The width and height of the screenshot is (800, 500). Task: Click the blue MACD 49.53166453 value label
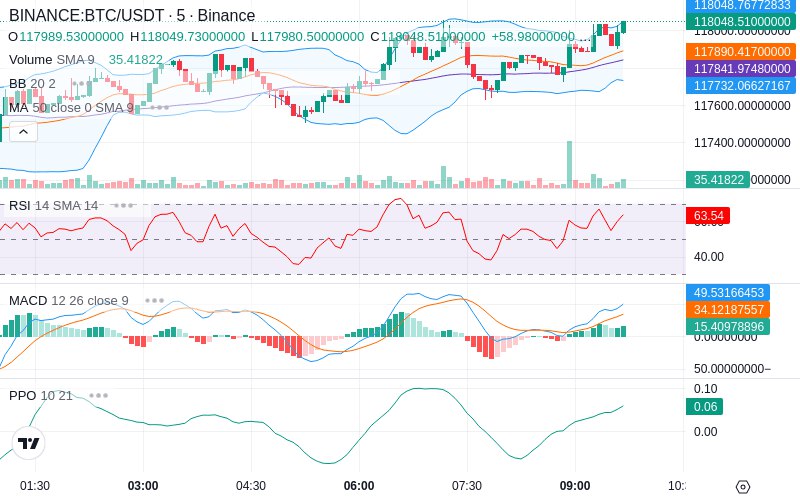coord(728,293)
